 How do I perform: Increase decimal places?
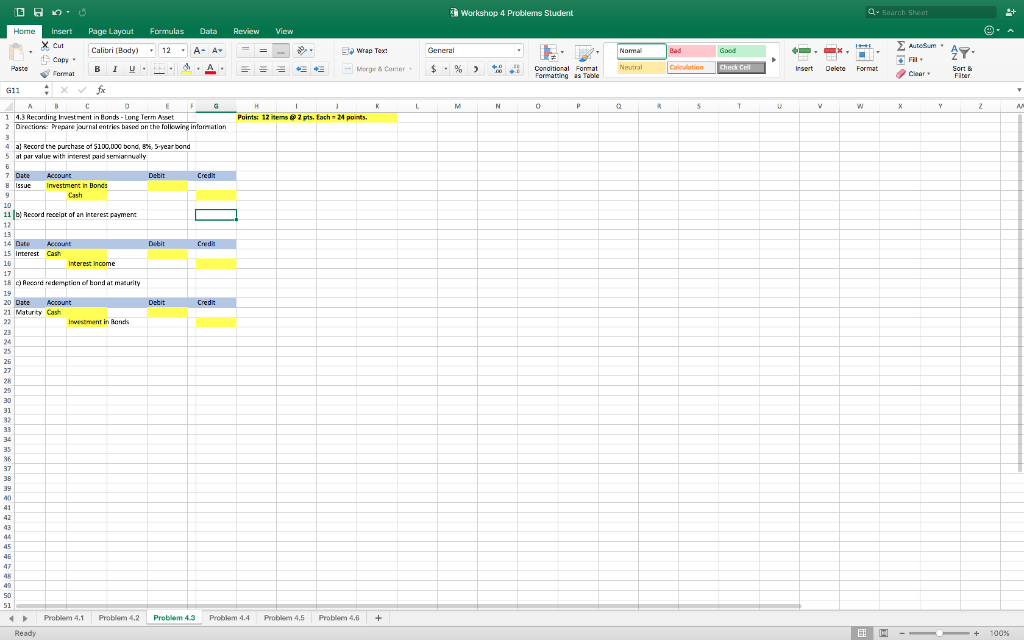tap(497, 69)
